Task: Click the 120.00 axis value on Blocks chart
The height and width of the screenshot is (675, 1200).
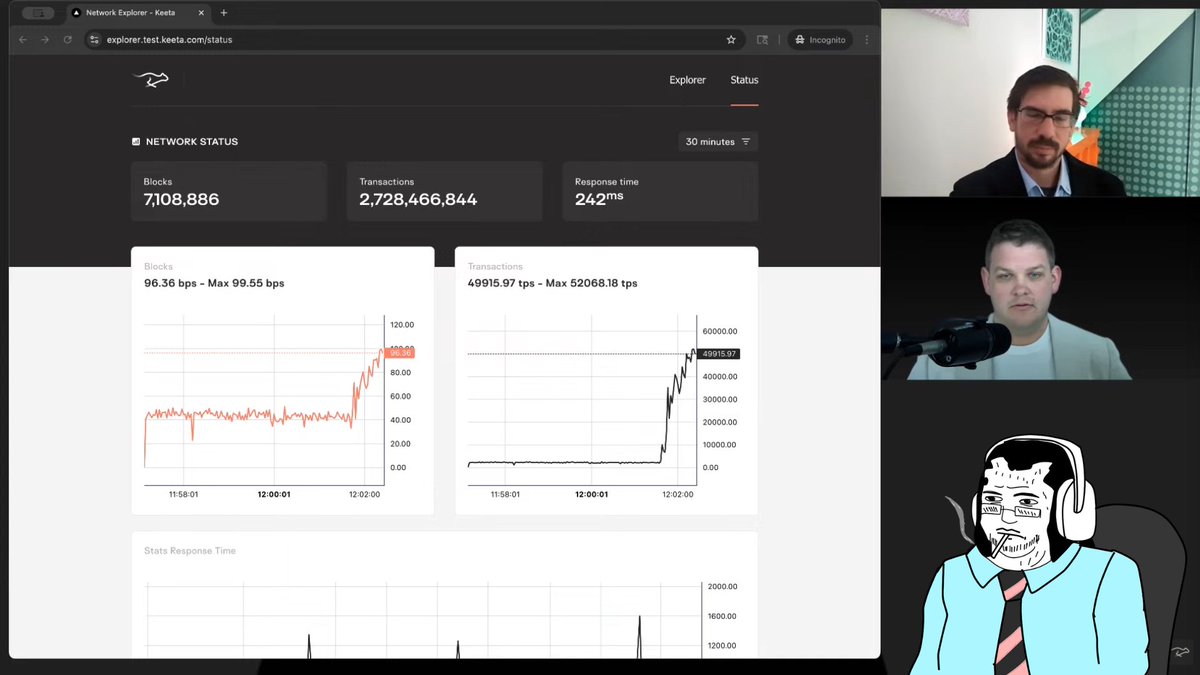Action: click(402, 325)
